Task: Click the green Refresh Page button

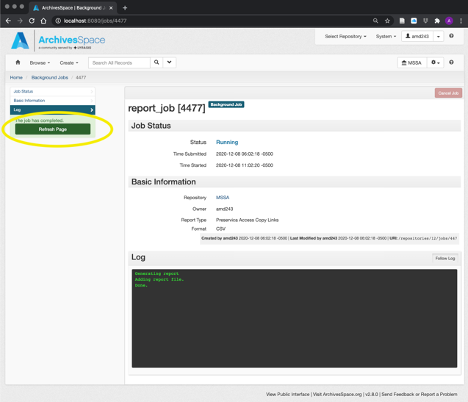Action: [x=53, y=129]
